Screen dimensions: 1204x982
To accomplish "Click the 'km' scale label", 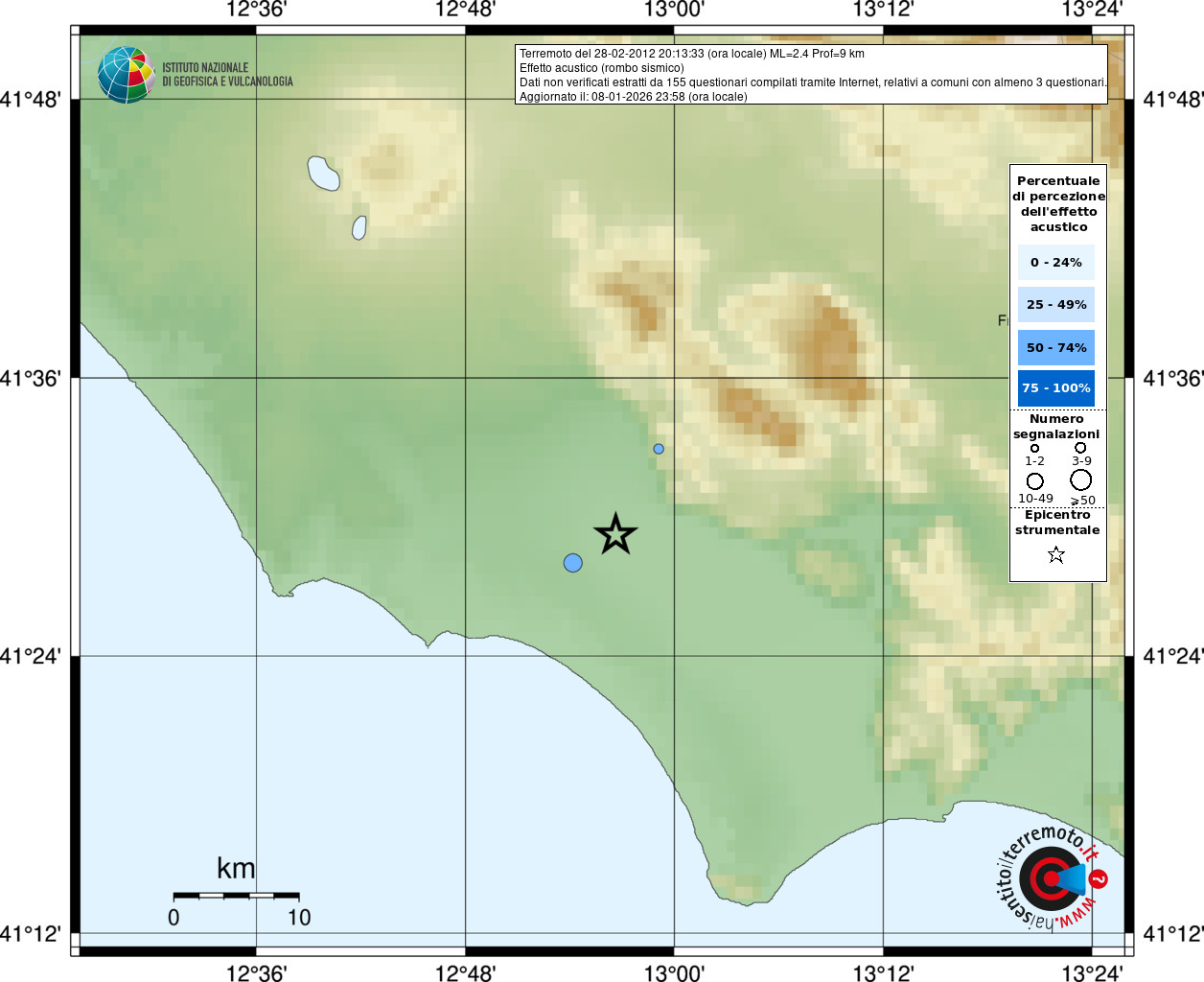I will 236,868.
